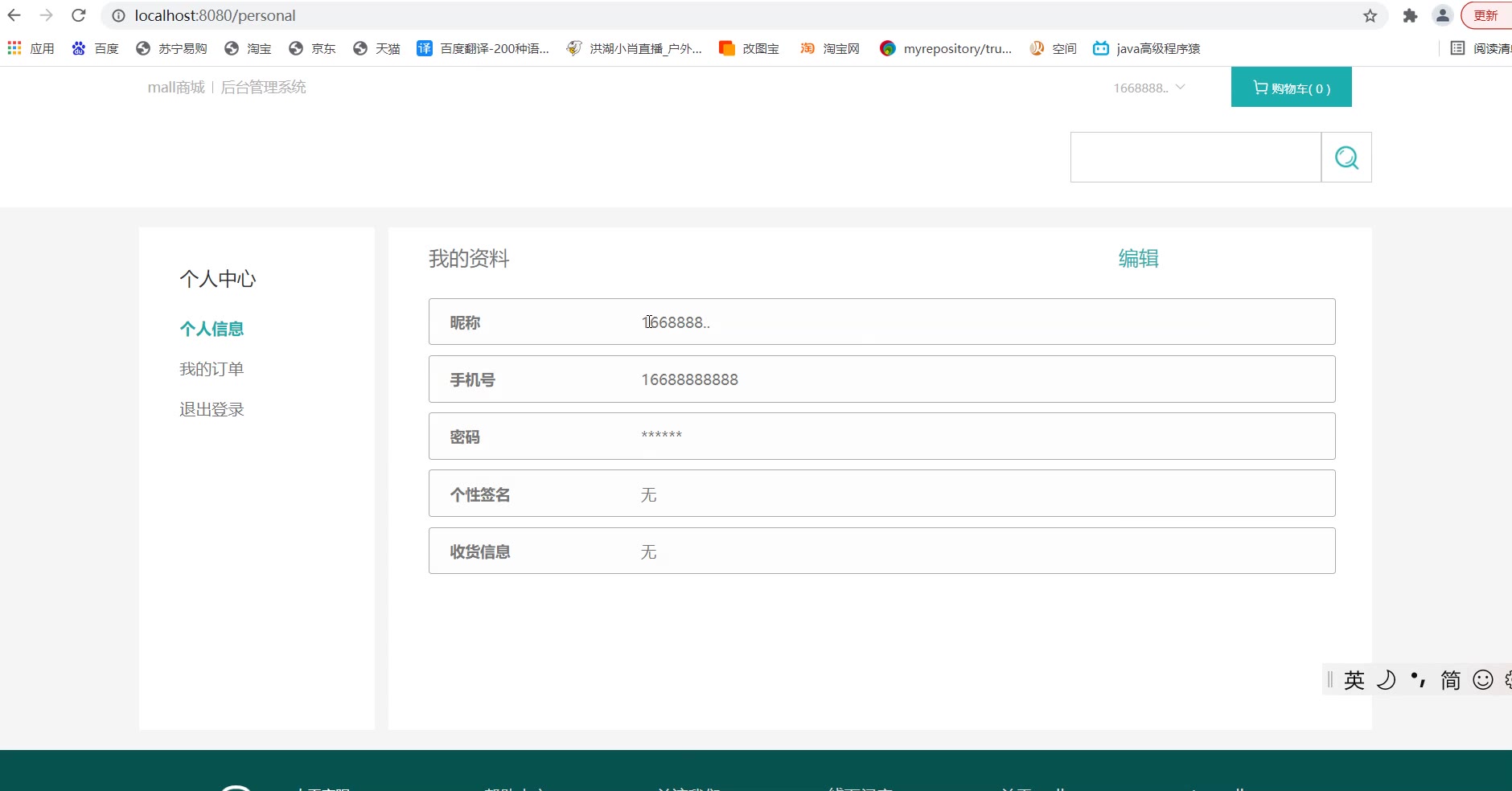Toggle the IME punctuation mode icon
The height and width of the screenshot is (791, 1512).
pyautogui.click(x=1419, y=680)
